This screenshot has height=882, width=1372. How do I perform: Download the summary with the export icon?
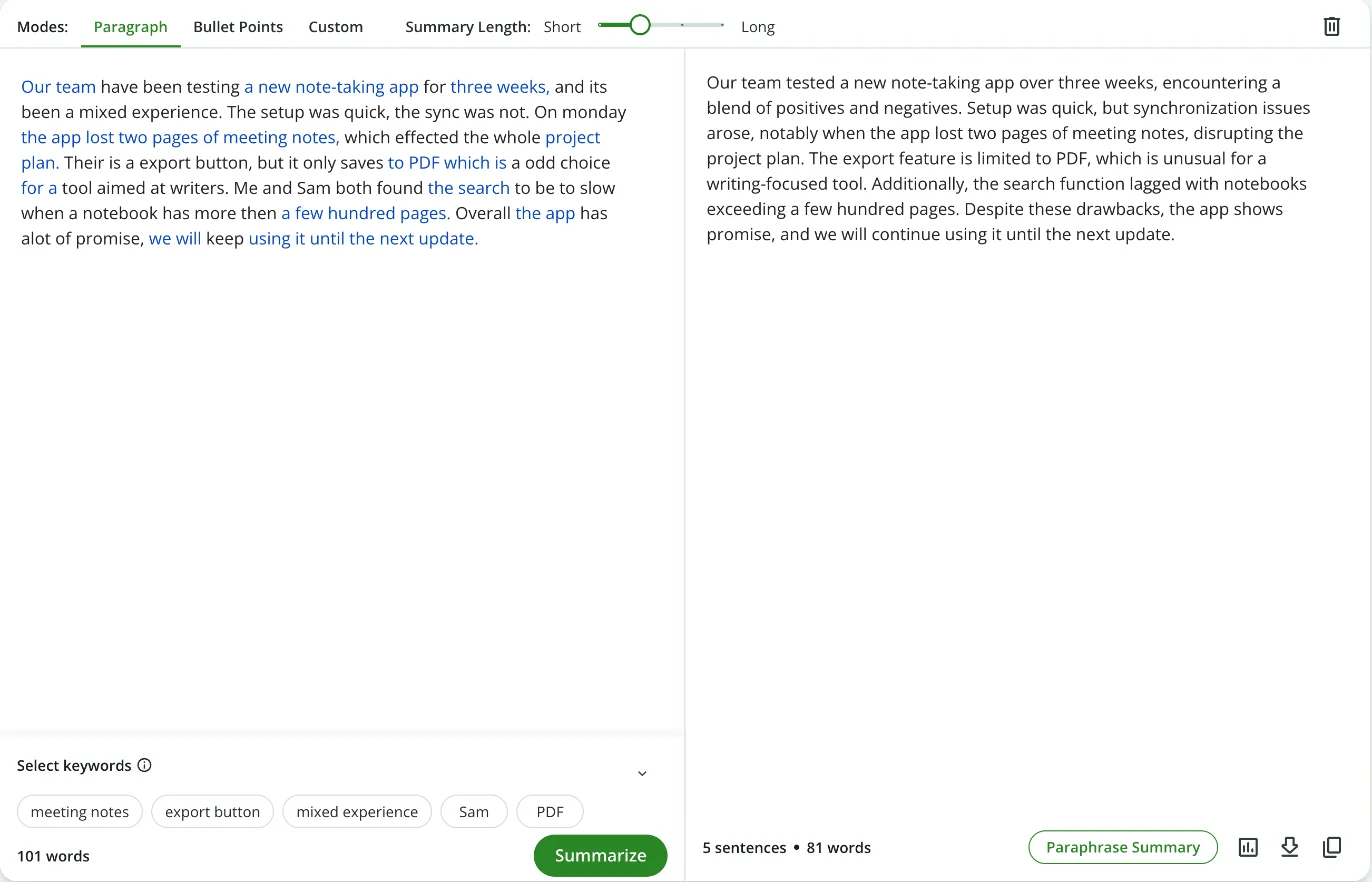click(1290, 848)
